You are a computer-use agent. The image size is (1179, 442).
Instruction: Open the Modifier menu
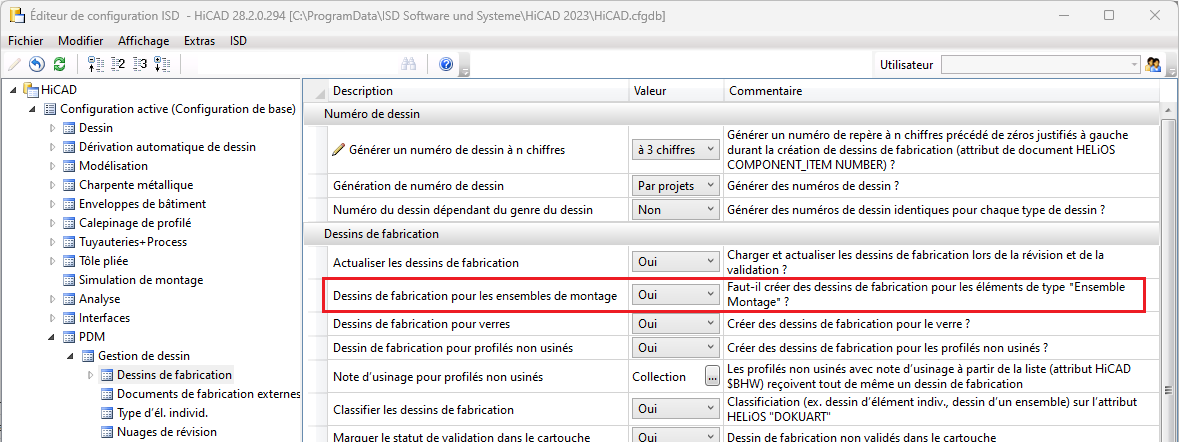point(80,41)
